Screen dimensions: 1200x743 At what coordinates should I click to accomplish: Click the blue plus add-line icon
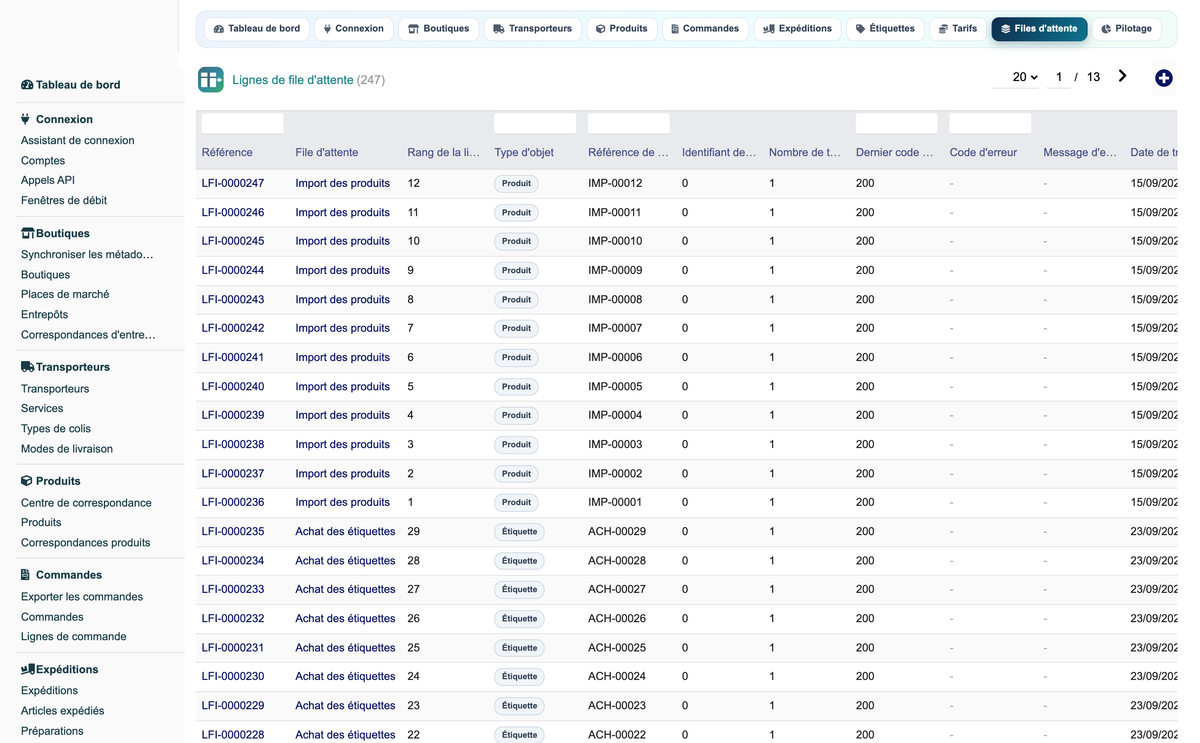[x=1163, y=78]
